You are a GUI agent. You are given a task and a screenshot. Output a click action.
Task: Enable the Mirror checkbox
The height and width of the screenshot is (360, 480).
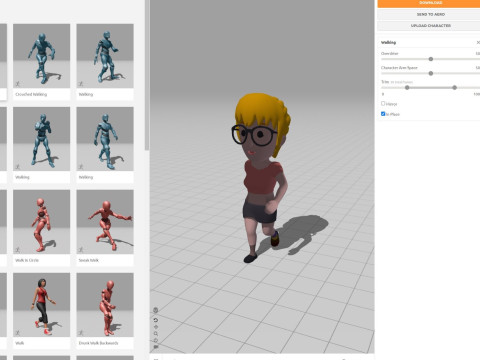(x=383, y=104)
